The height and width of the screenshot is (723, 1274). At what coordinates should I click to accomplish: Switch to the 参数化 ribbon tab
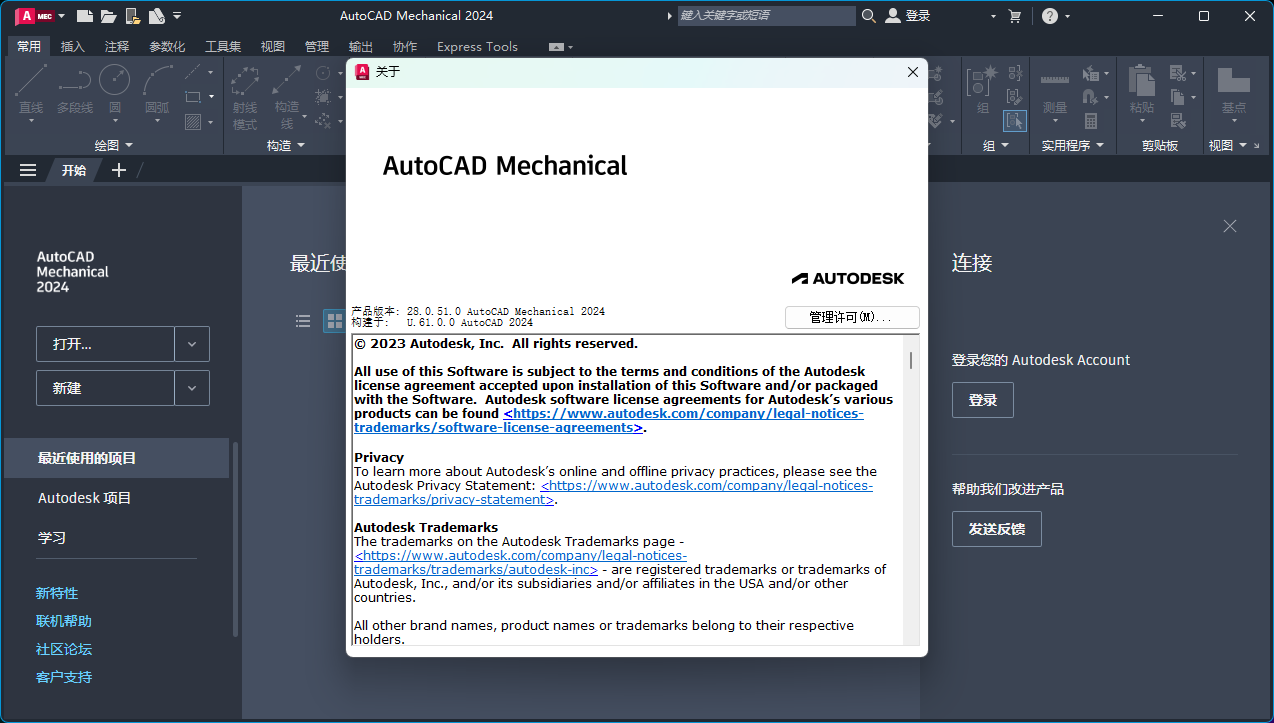coord(167,46)
